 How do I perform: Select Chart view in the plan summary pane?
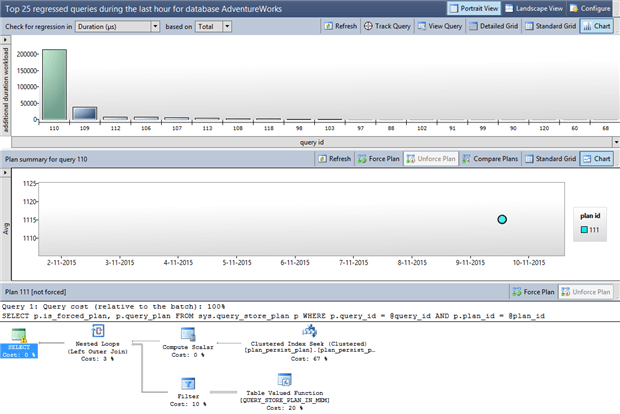coord(598,158)
